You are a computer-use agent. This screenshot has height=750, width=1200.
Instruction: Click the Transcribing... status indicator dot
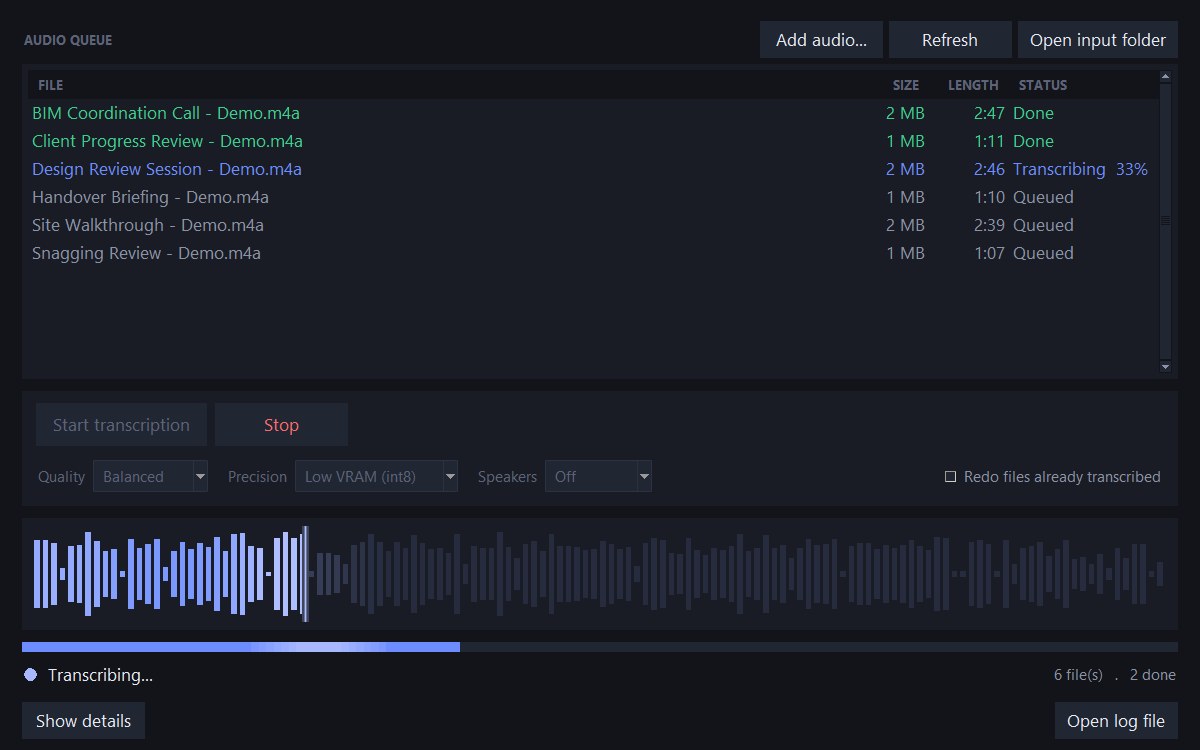click(30, 675)
